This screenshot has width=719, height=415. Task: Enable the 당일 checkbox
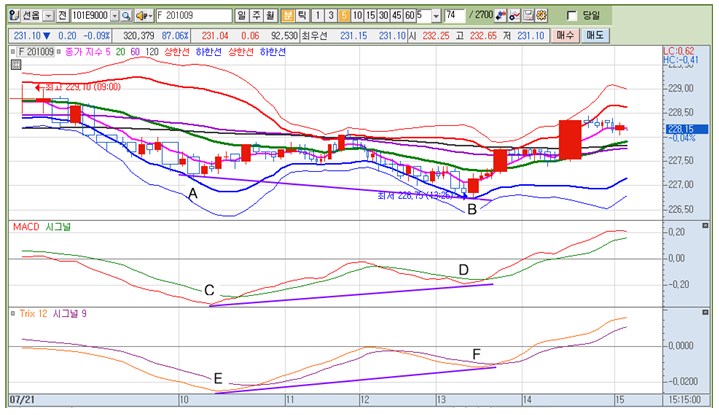tap(570, 16)
